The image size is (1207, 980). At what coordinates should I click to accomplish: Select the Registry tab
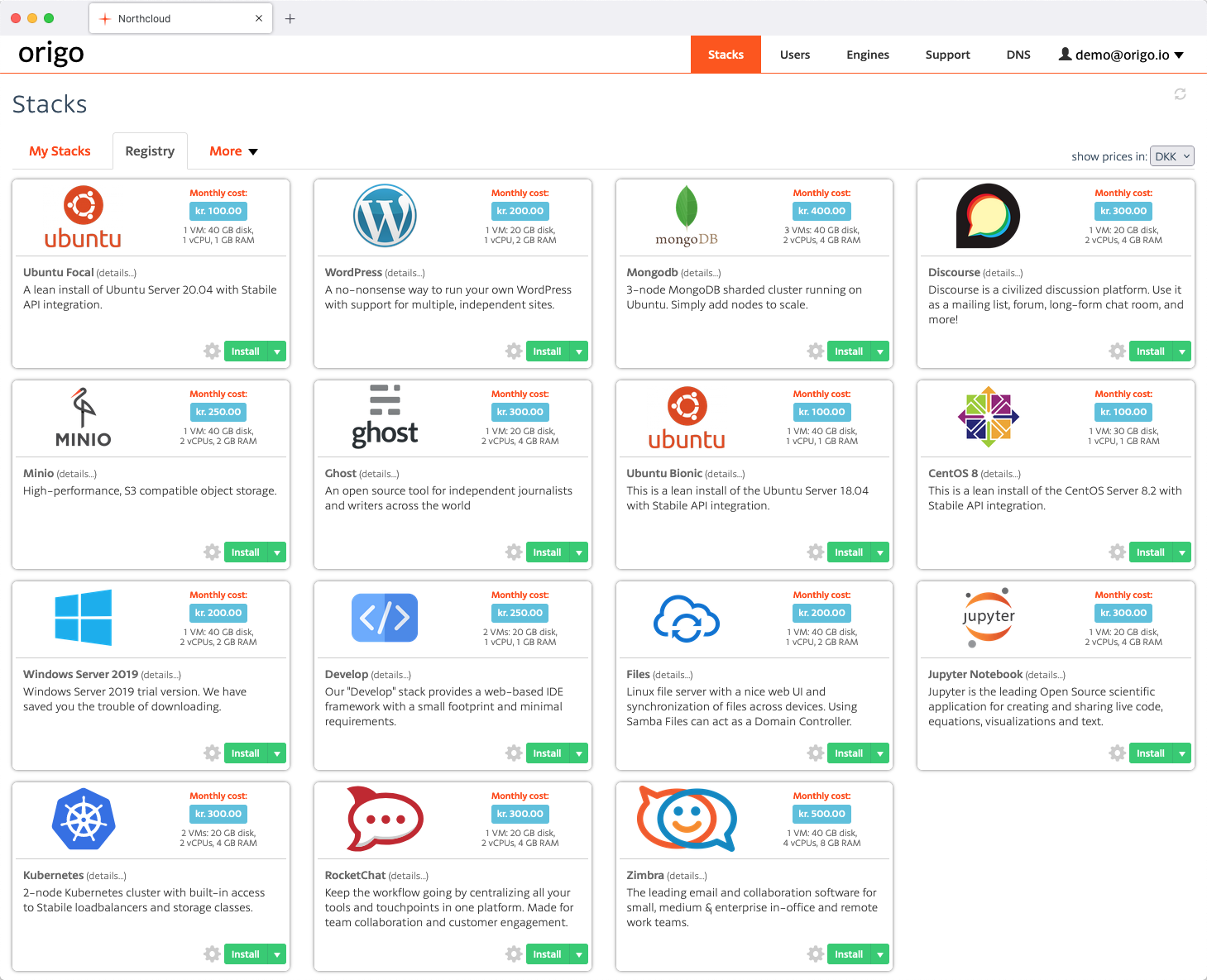point(150,151)
